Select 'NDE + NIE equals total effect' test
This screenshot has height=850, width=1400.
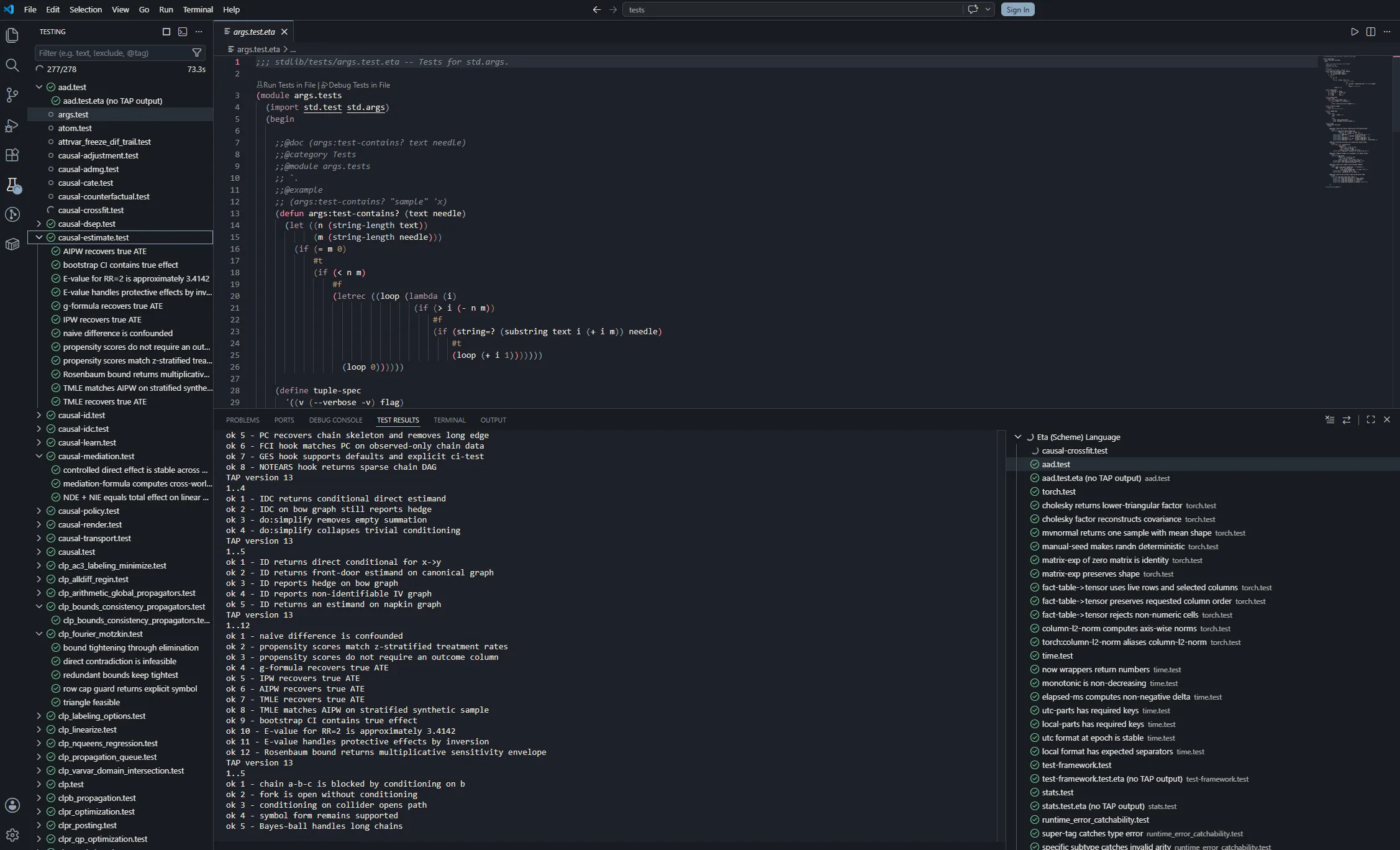120,497
